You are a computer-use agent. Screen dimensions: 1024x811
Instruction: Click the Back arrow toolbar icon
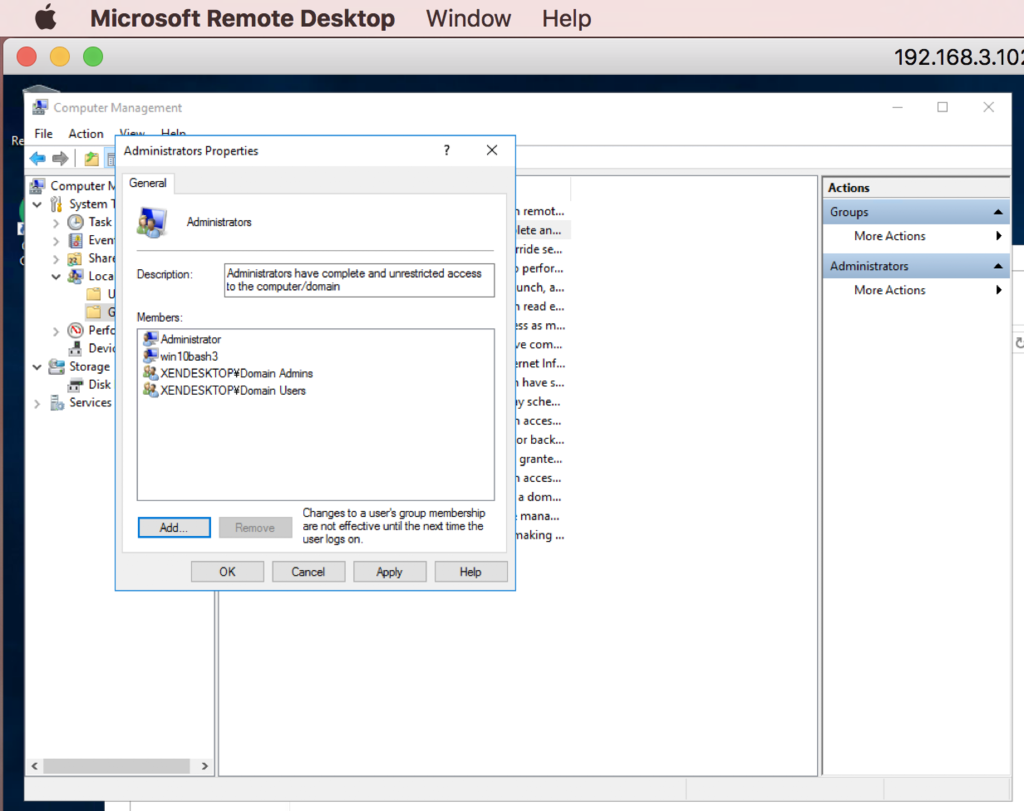tap(38, 158)
